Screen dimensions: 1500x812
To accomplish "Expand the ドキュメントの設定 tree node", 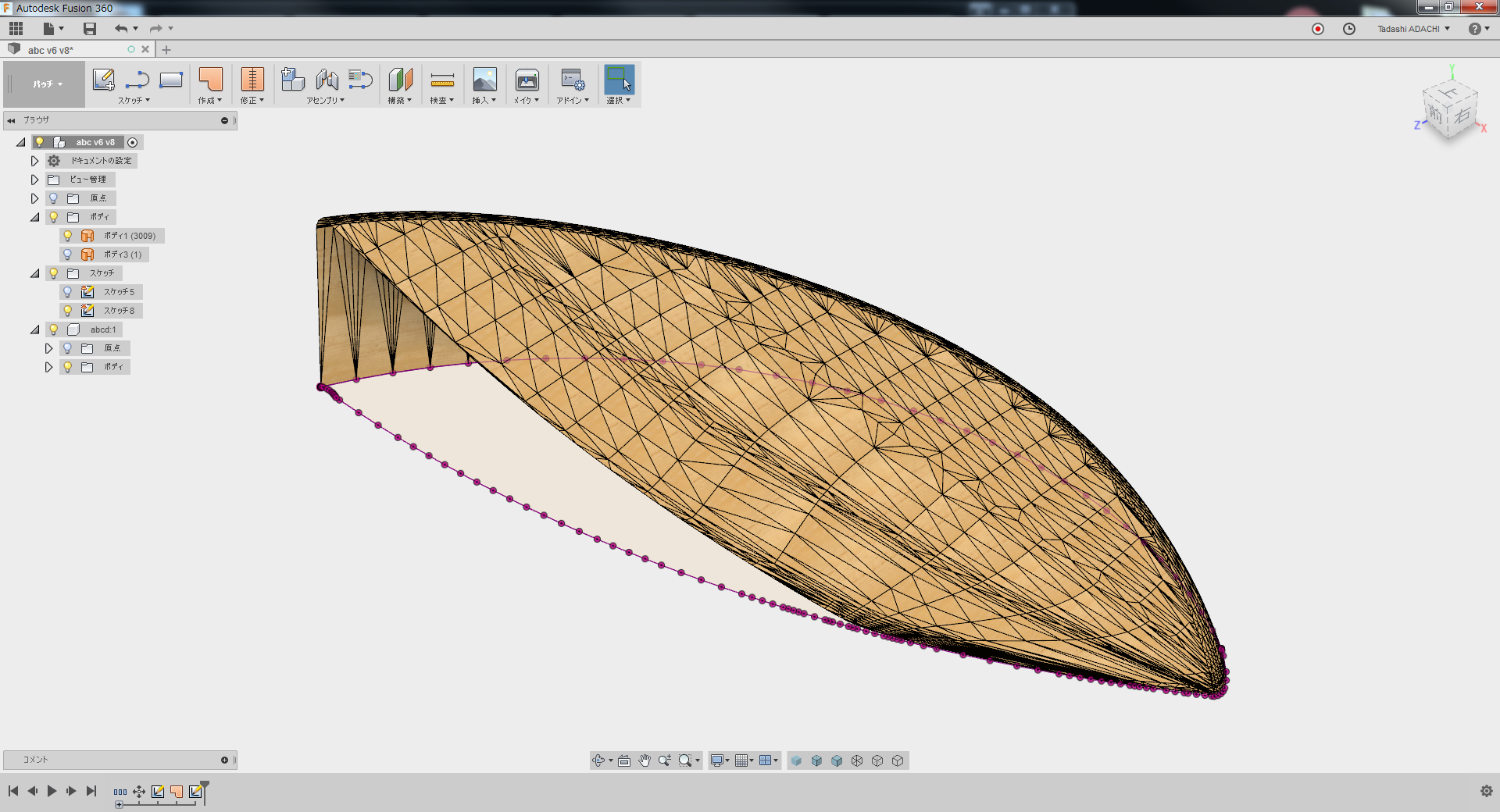I will click(34, 161).
